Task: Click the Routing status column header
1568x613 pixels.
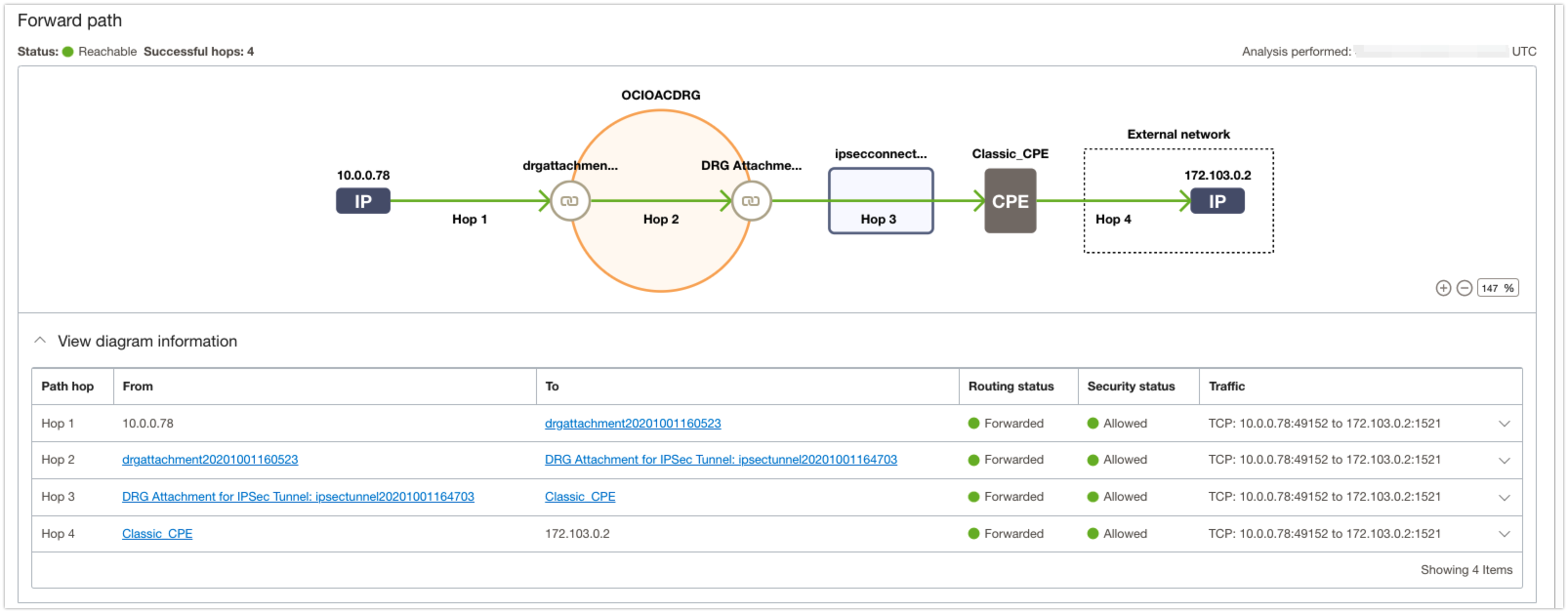Action: [1011, 387]
